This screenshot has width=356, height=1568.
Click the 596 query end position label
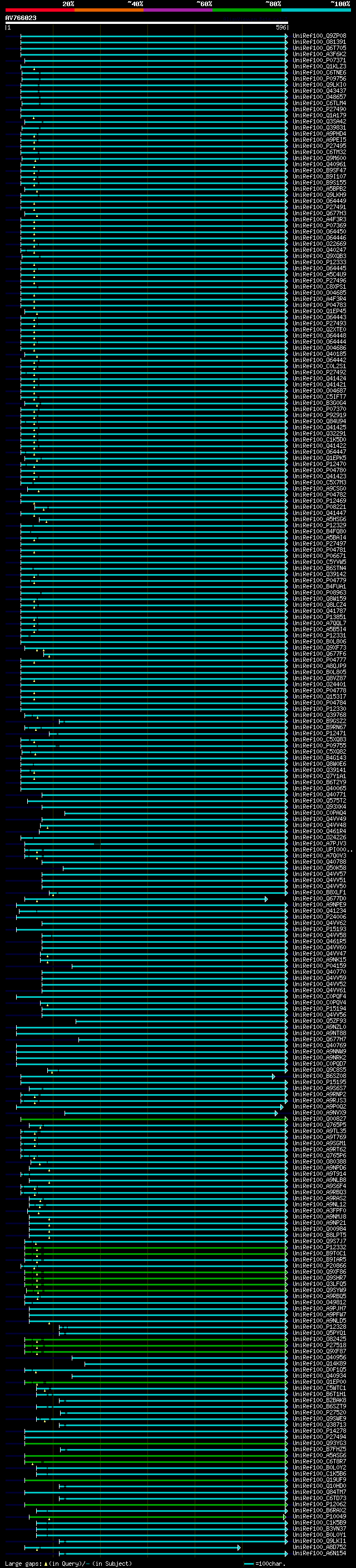[280, 27]
